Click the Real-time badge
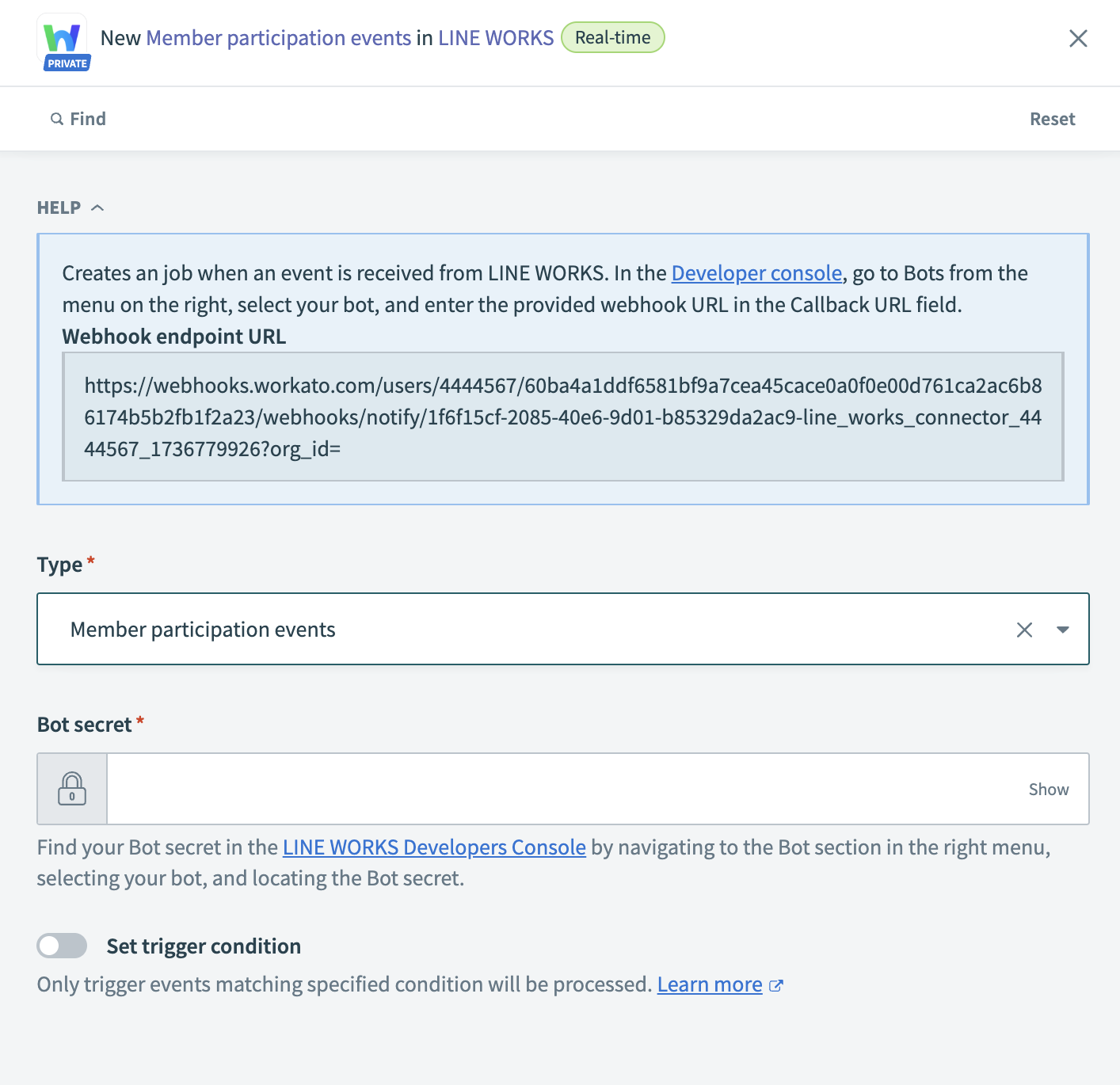 612,37
